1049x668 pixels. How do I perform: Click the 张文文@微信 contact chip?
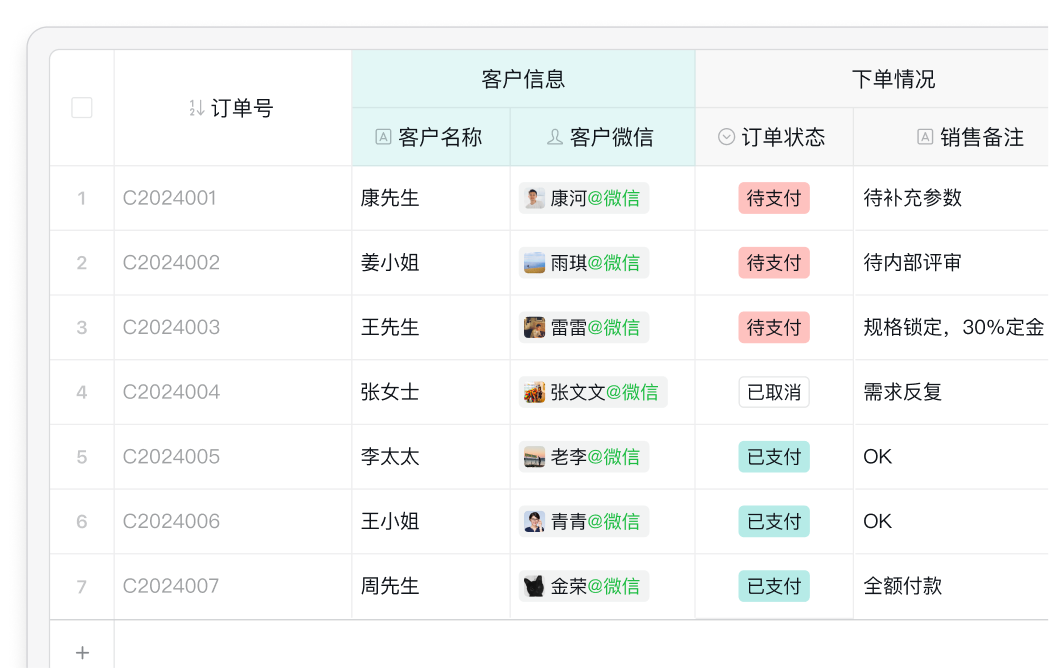(593, 392)
